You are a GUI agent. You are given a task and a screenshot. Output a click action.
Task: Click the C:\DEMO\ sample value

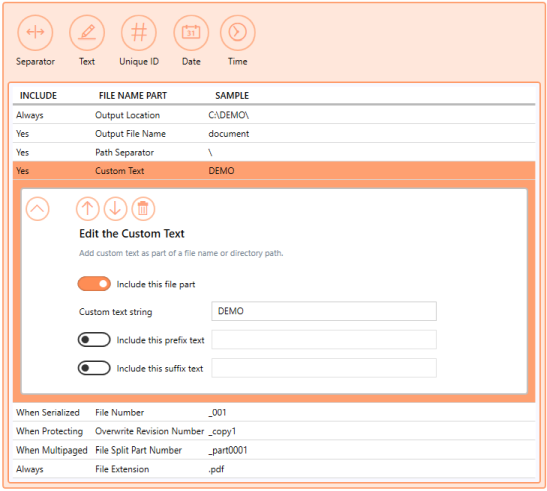[x=228, y=115]
